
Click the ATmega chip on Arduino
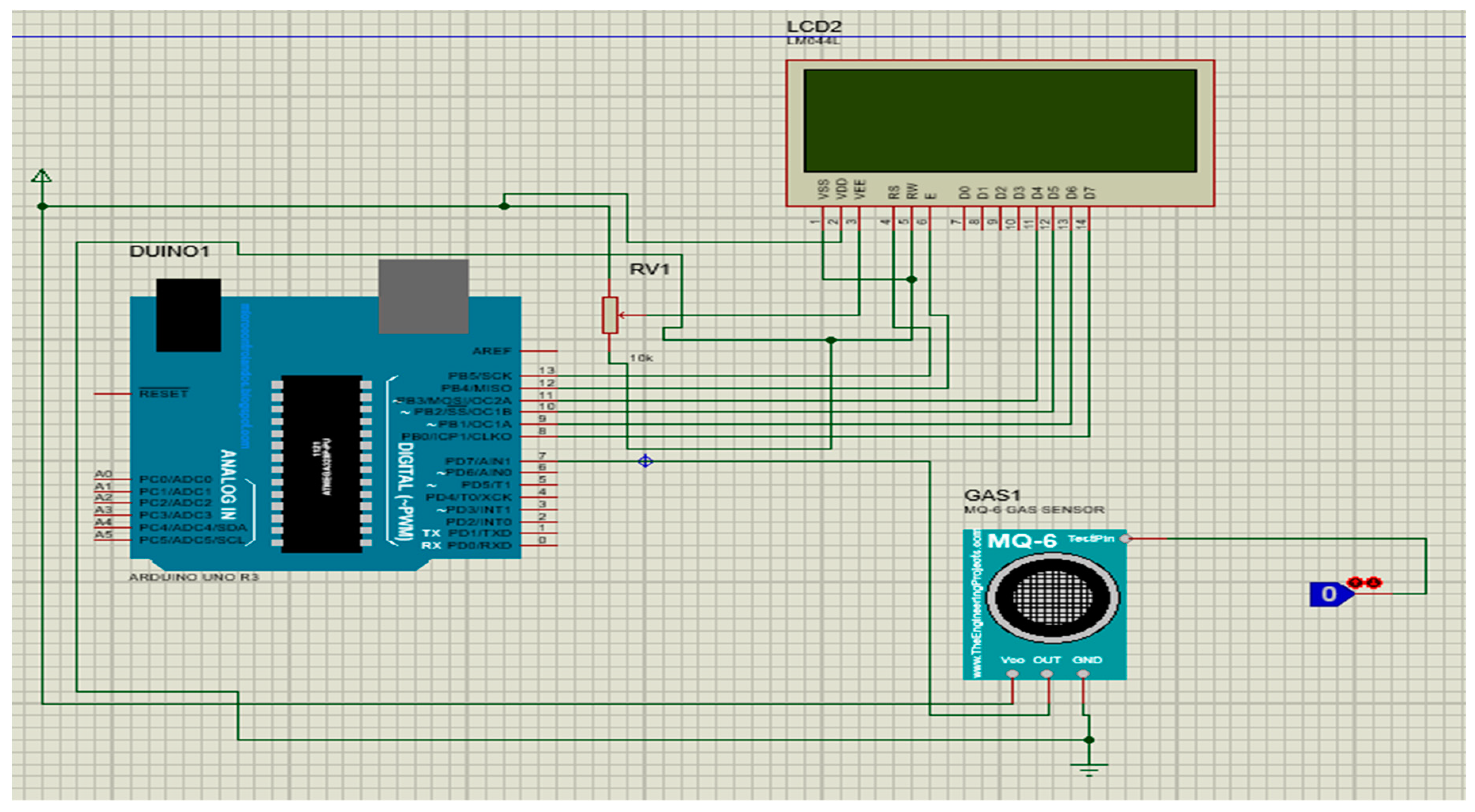tap(321, 464)
